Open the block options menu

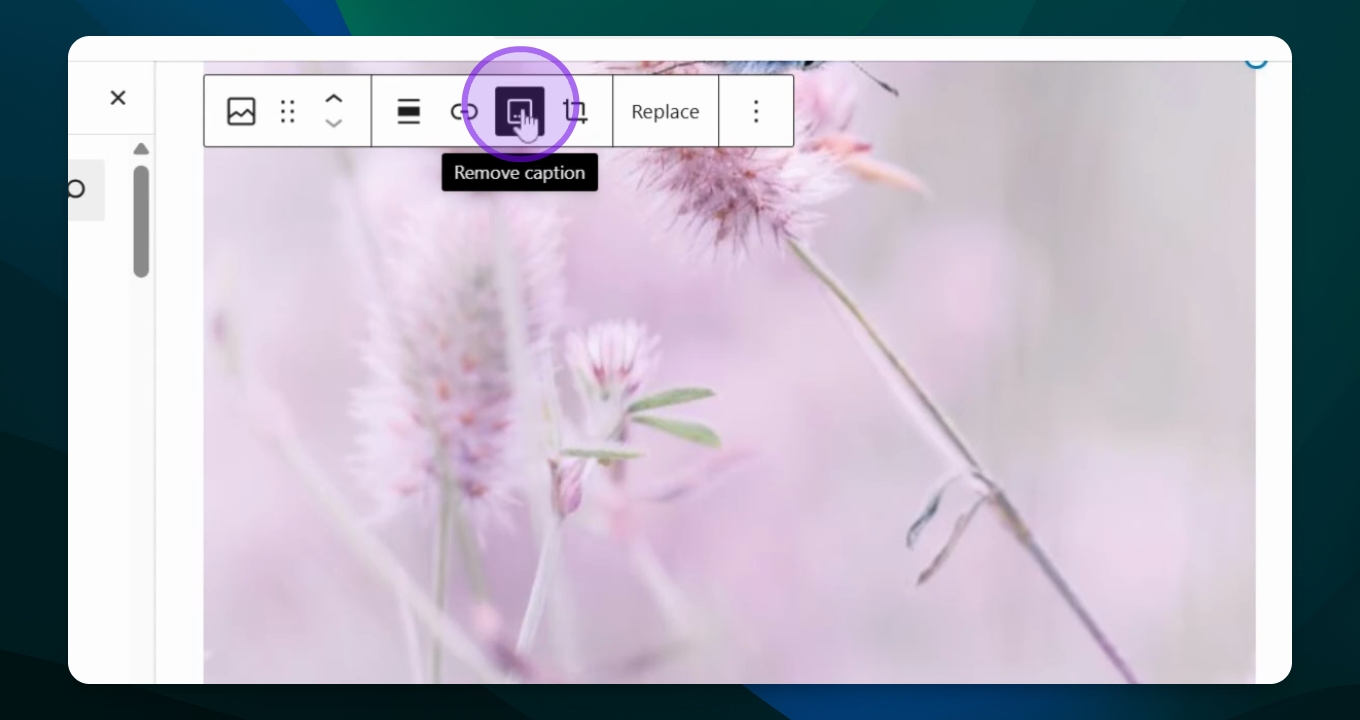[756, 111]
